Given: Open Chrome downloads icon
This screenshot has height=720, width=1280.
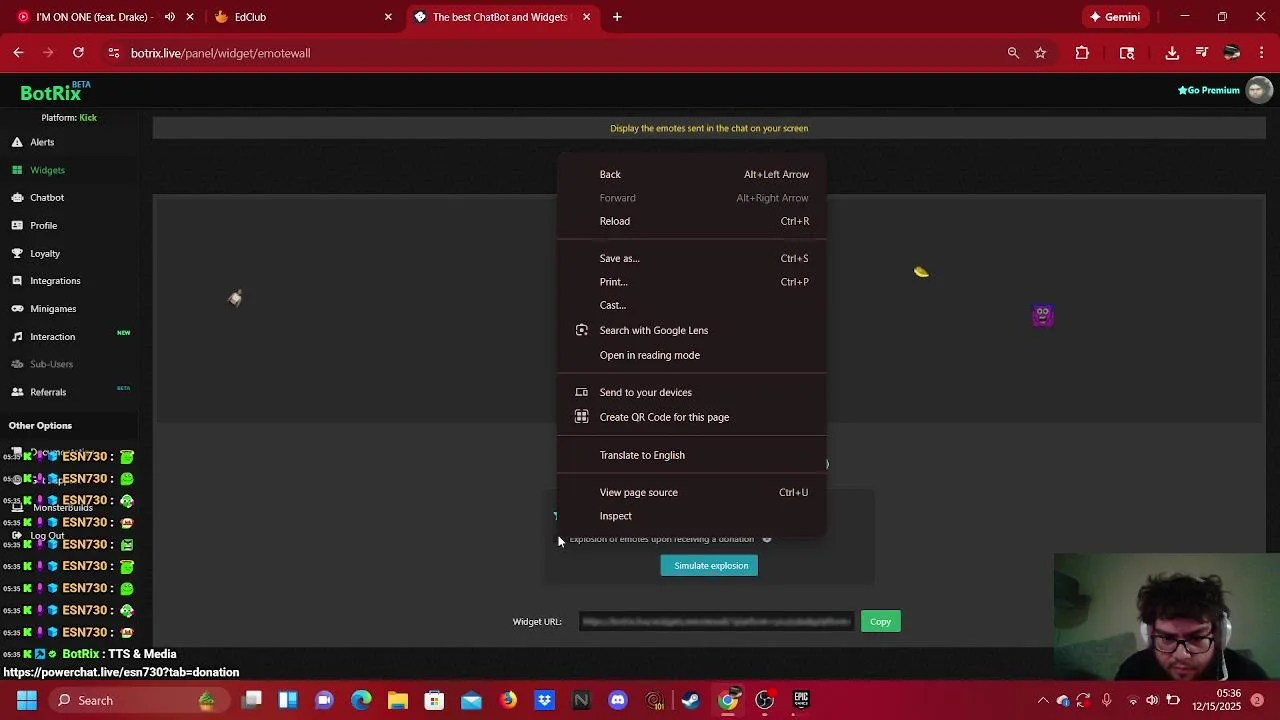Looking at the screenshot, I should [1172, 53].
